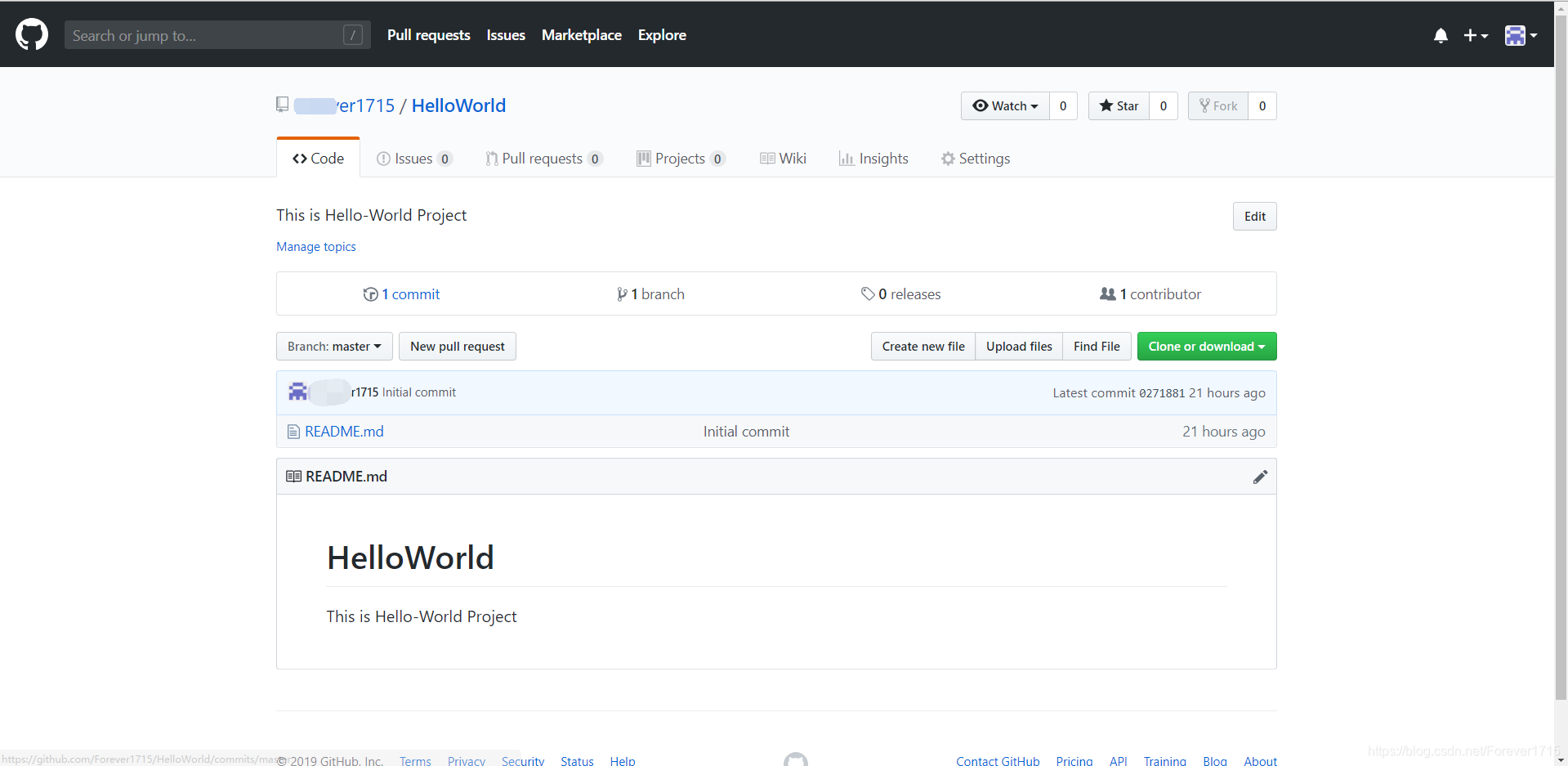
Task: Open the Help footer link
Action: (623, 760)
